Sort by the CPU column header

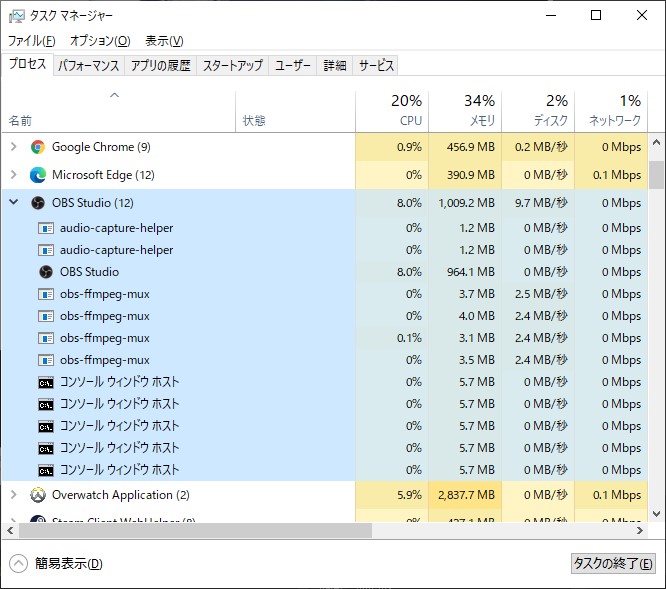coord(392,112)
